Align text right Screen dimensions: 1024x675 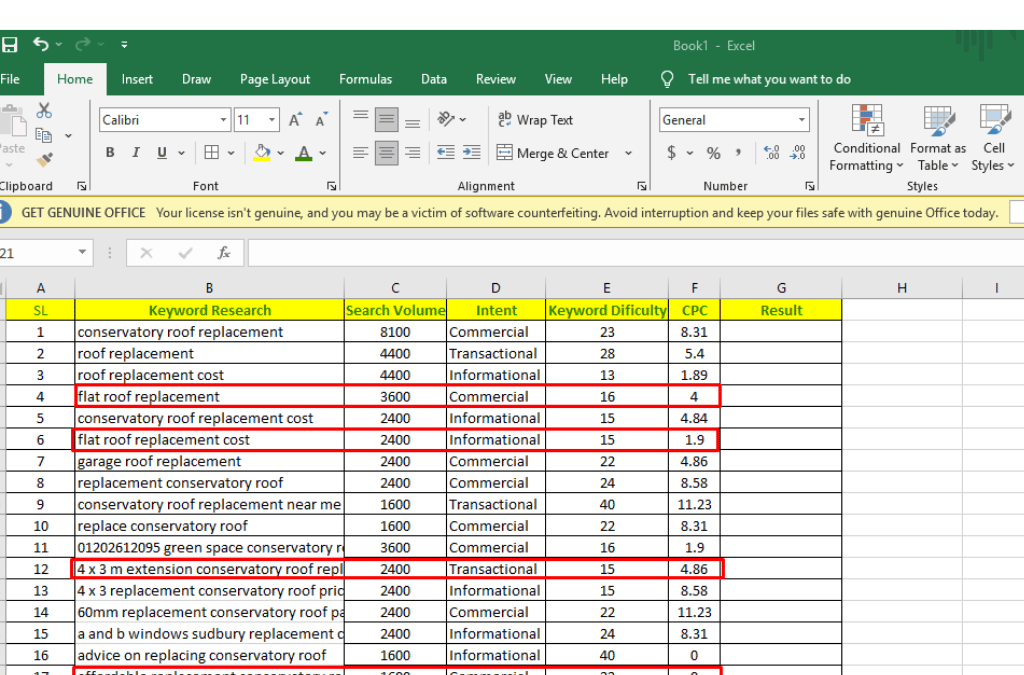coord(412,153)
